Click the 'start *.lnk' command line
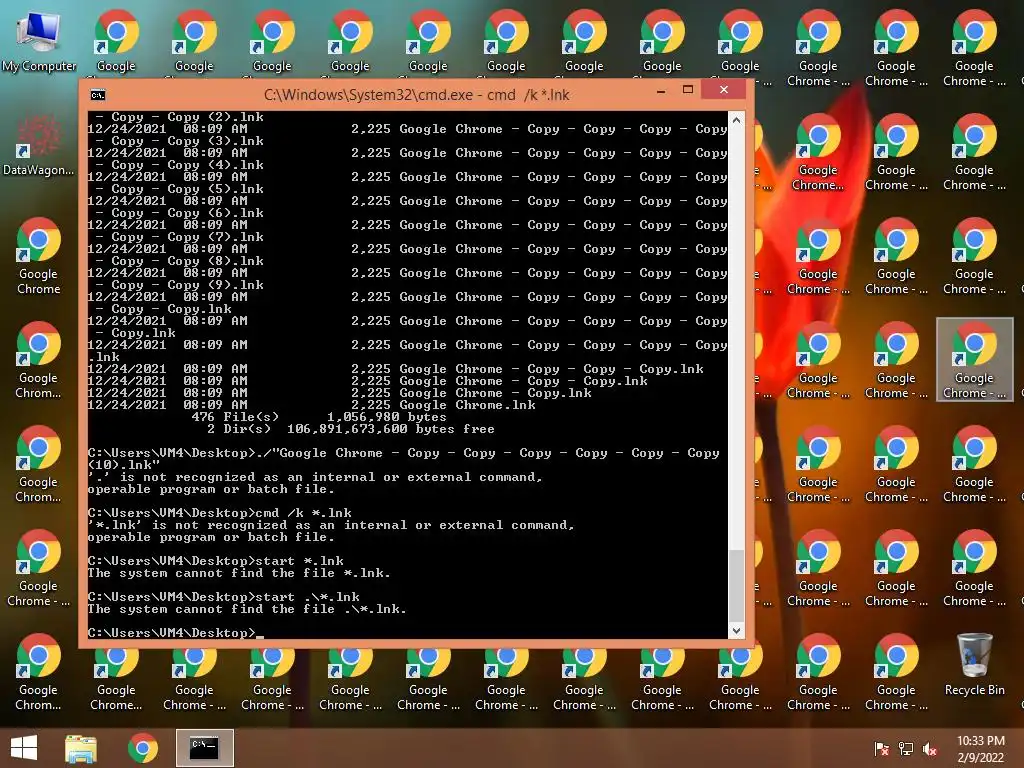Screen dimensions: 1024x768 [x=216, y=561]
